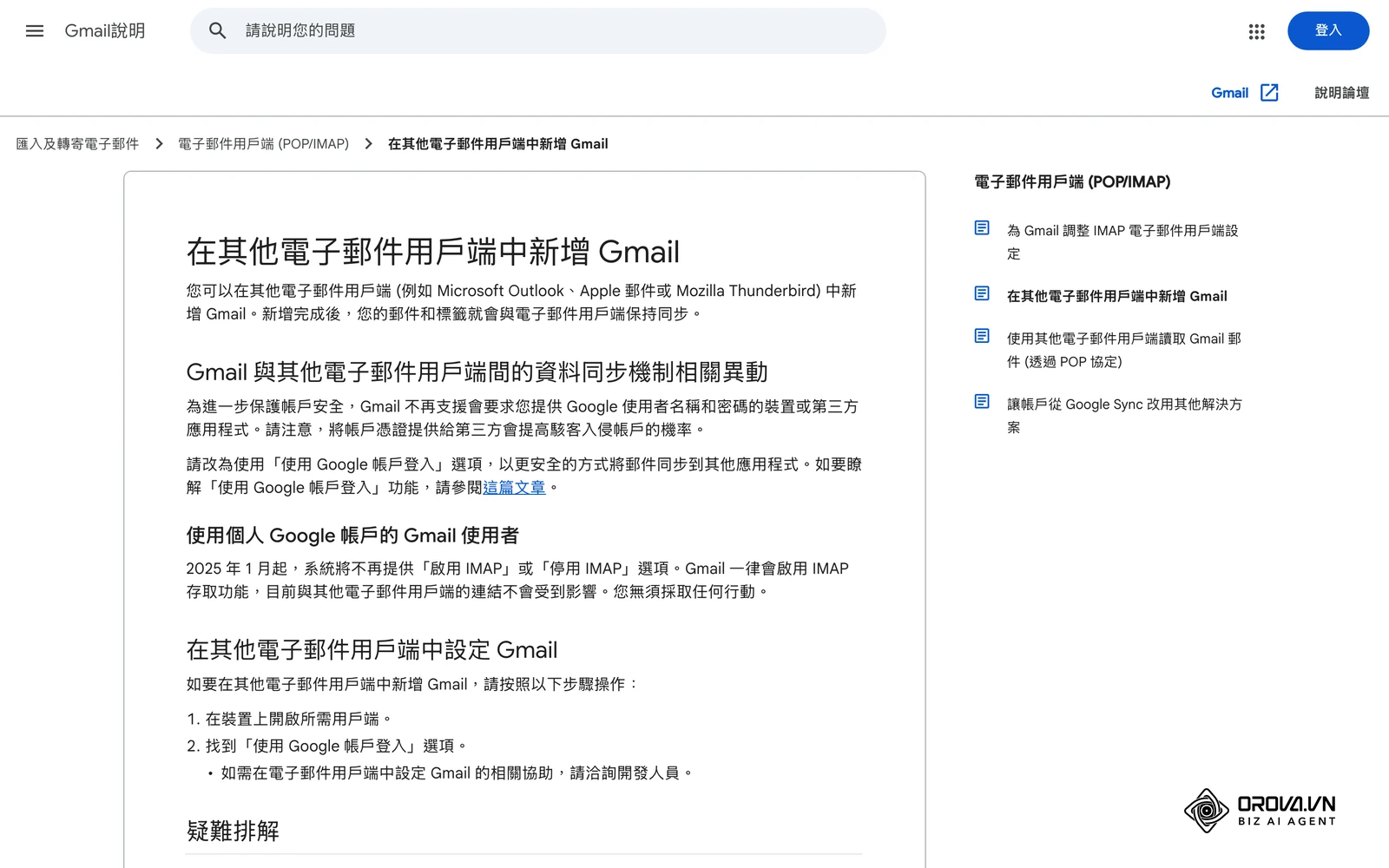This screenshot has width=1389, height=868.
Task: Click heading 使用個人 Google 帳戶的 Gmail 使用者
Action: pyautogui.click(x=352, y=536)
